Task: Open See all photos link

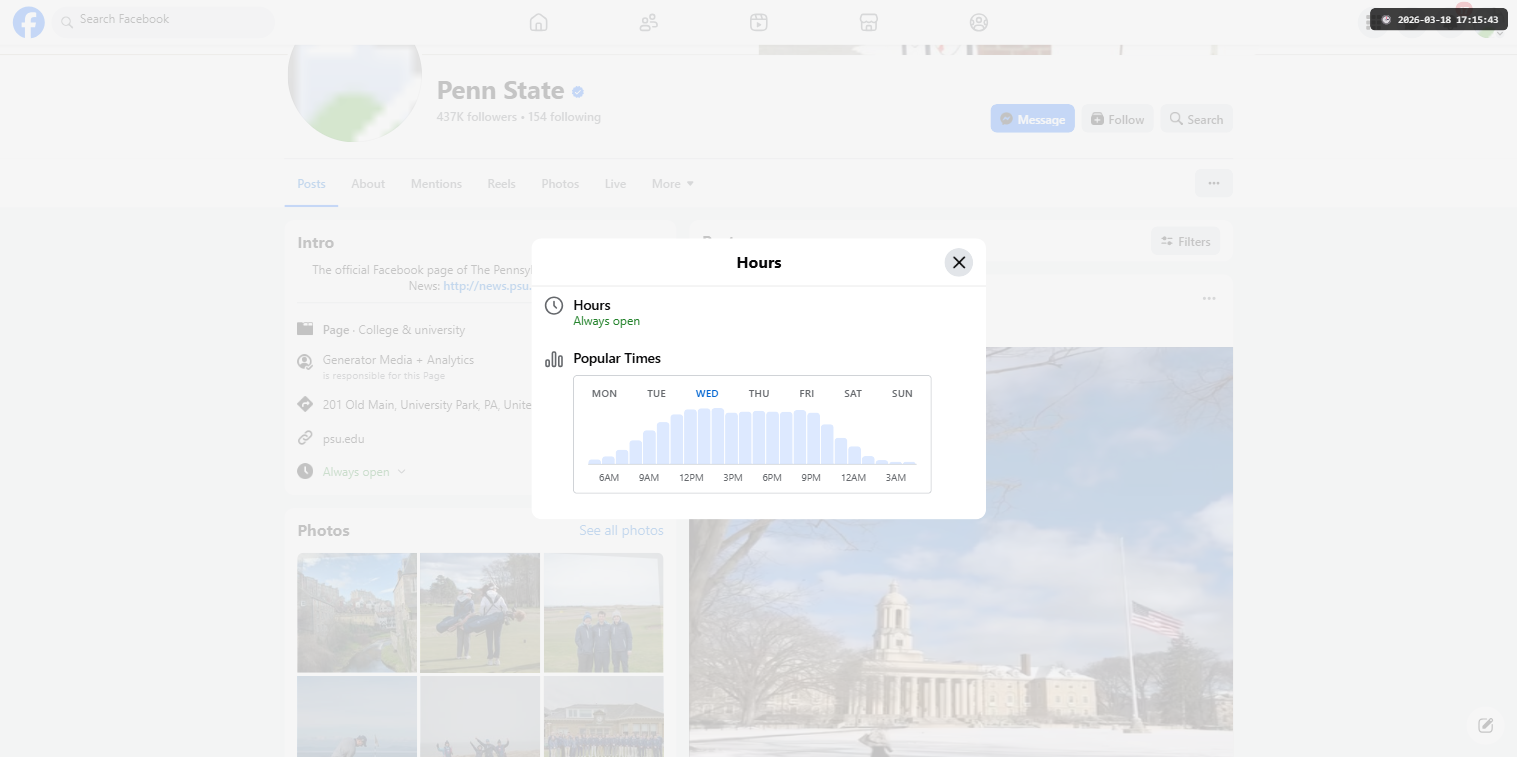Action: pos(621,530)
